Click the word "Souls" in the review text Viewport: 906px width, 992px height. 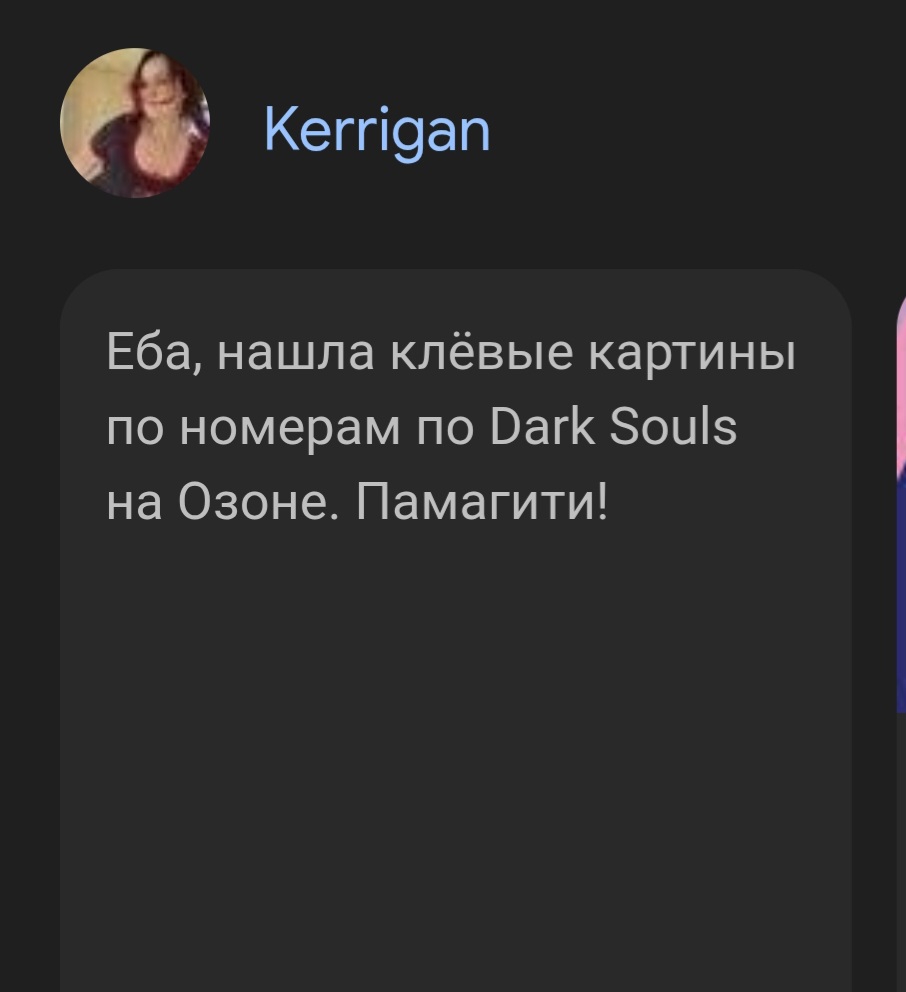[673, 426]
